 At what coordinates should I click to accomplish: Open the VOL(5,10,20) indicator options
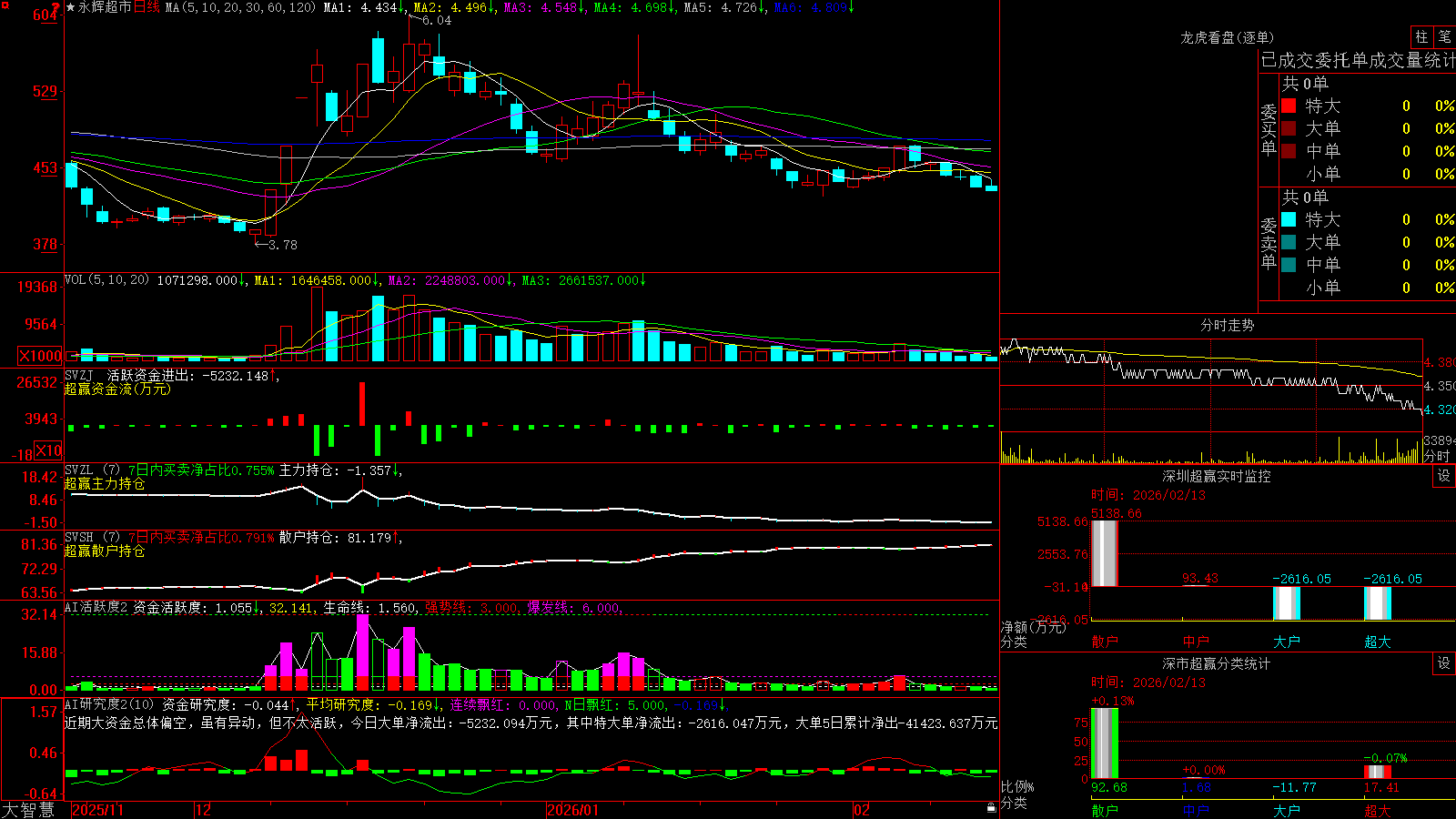click(106, 280)
